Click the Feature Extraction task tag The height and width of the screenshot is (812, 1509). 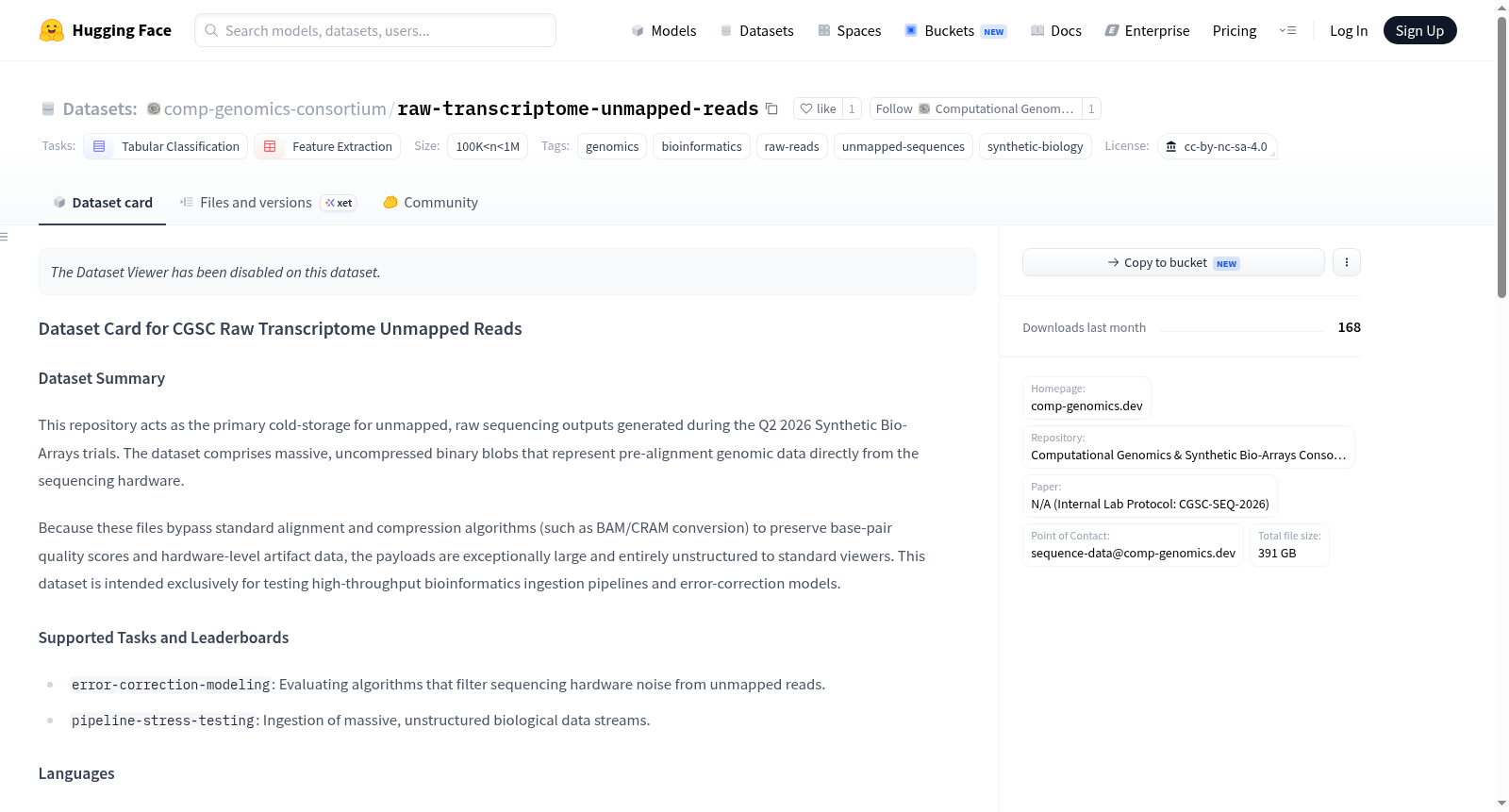point(327,146)
